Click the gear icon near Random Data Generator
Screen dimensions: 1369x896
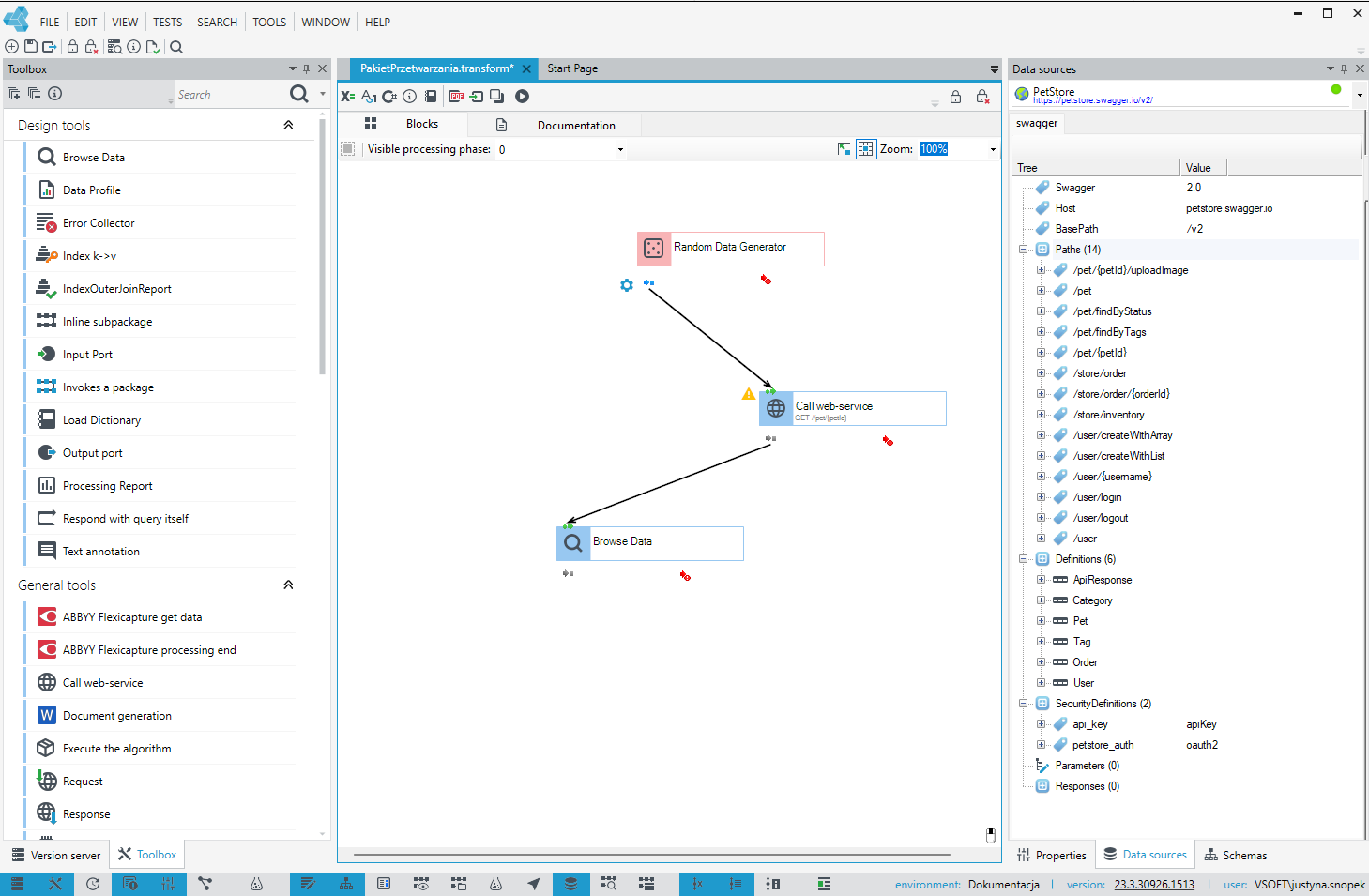click(627, 285)
